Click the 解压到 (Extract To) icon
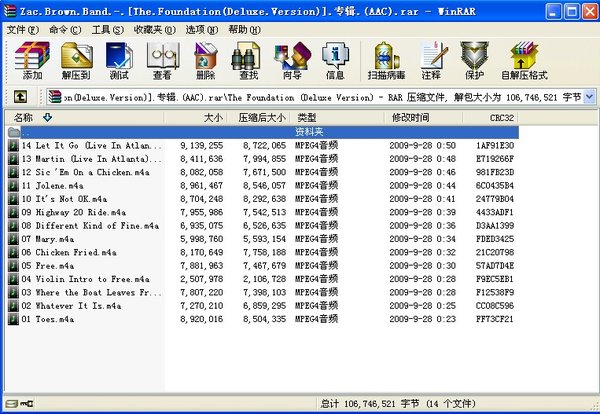Screen dimensions: 600x414 76,61
